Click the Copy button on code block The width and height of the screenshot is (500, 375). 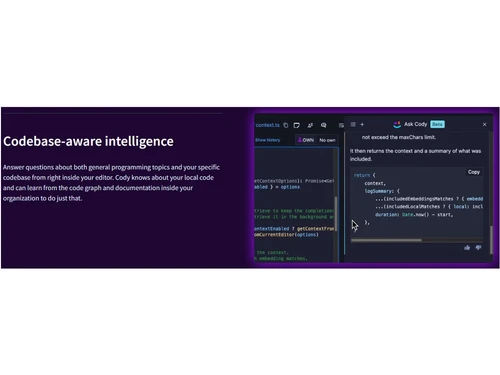[x=474, y=172]
